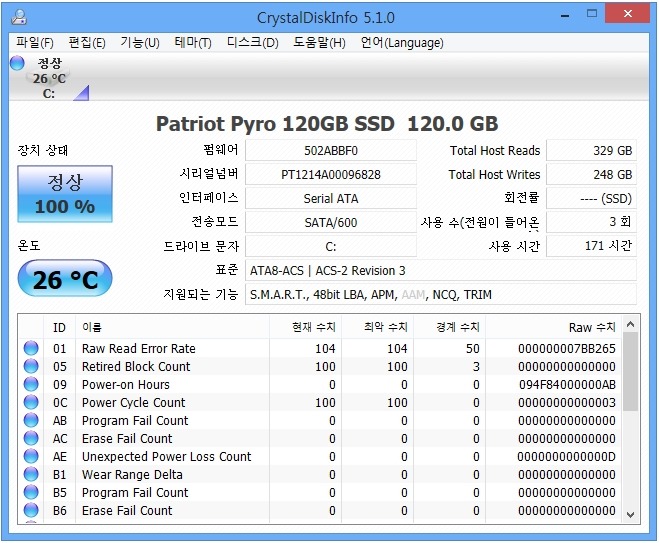Click raw value 094F84000000AB
The height and width of the screenshot is (543, 659).
[x=567, y=385]
